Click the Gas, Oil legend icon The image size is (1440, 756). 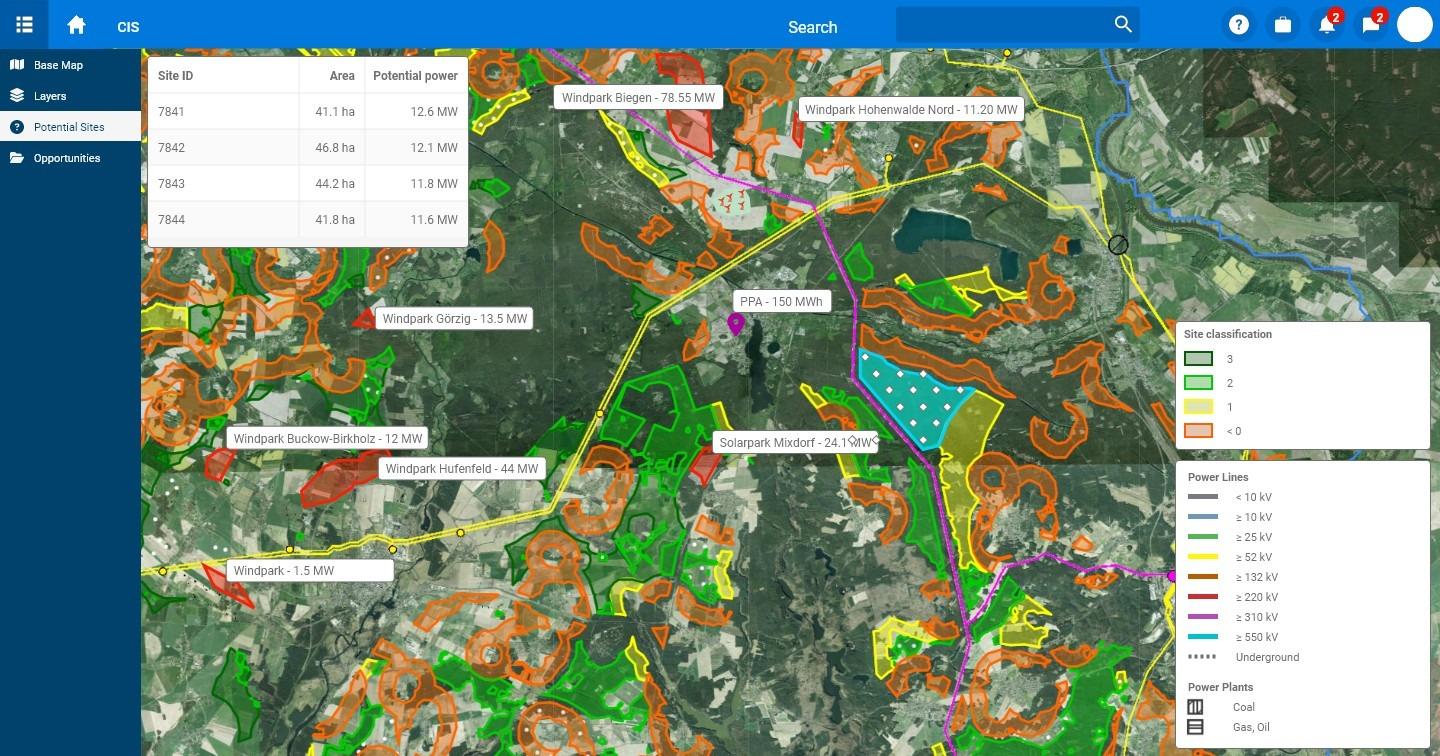pyautogui.click(x=1195, y=727)
